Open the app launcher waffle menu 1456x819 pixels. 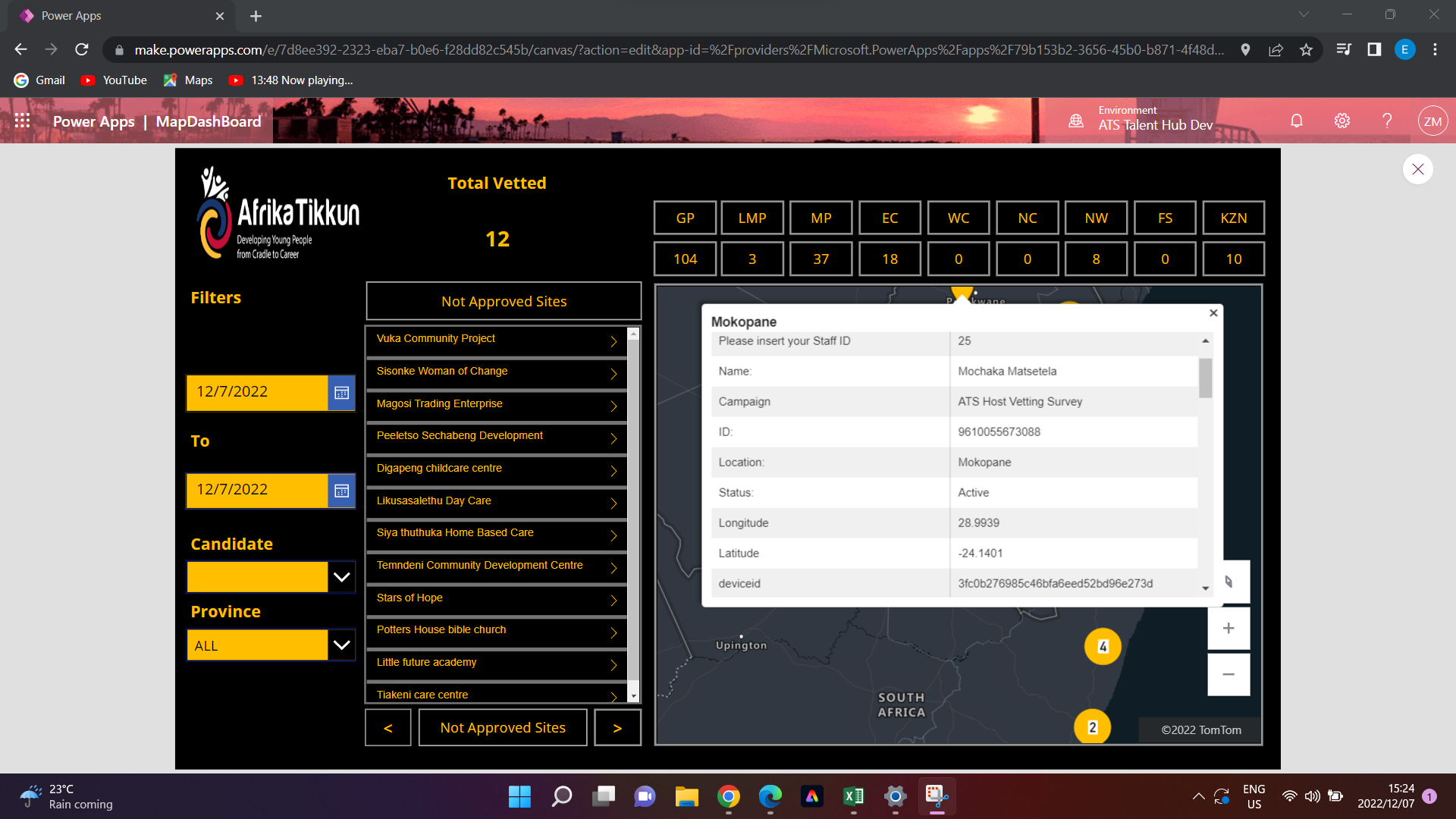(22, 121)
